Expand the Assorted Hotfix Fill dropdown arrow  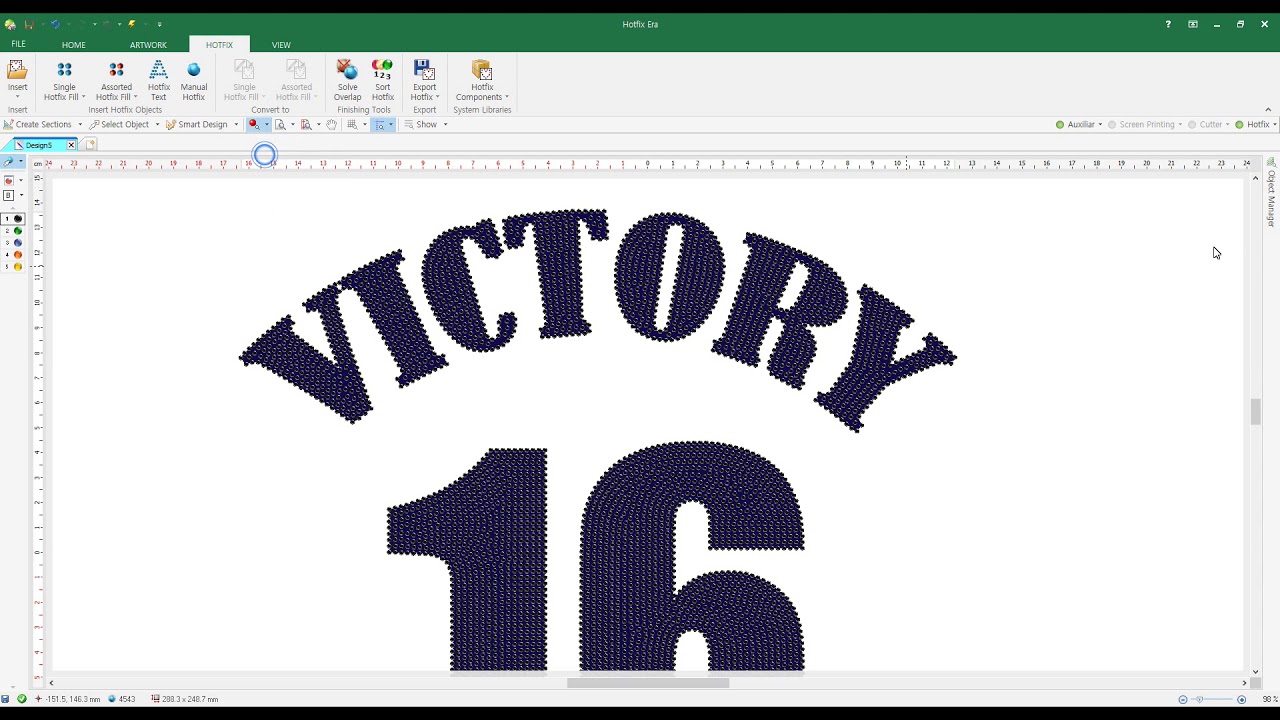coord(135,97)
